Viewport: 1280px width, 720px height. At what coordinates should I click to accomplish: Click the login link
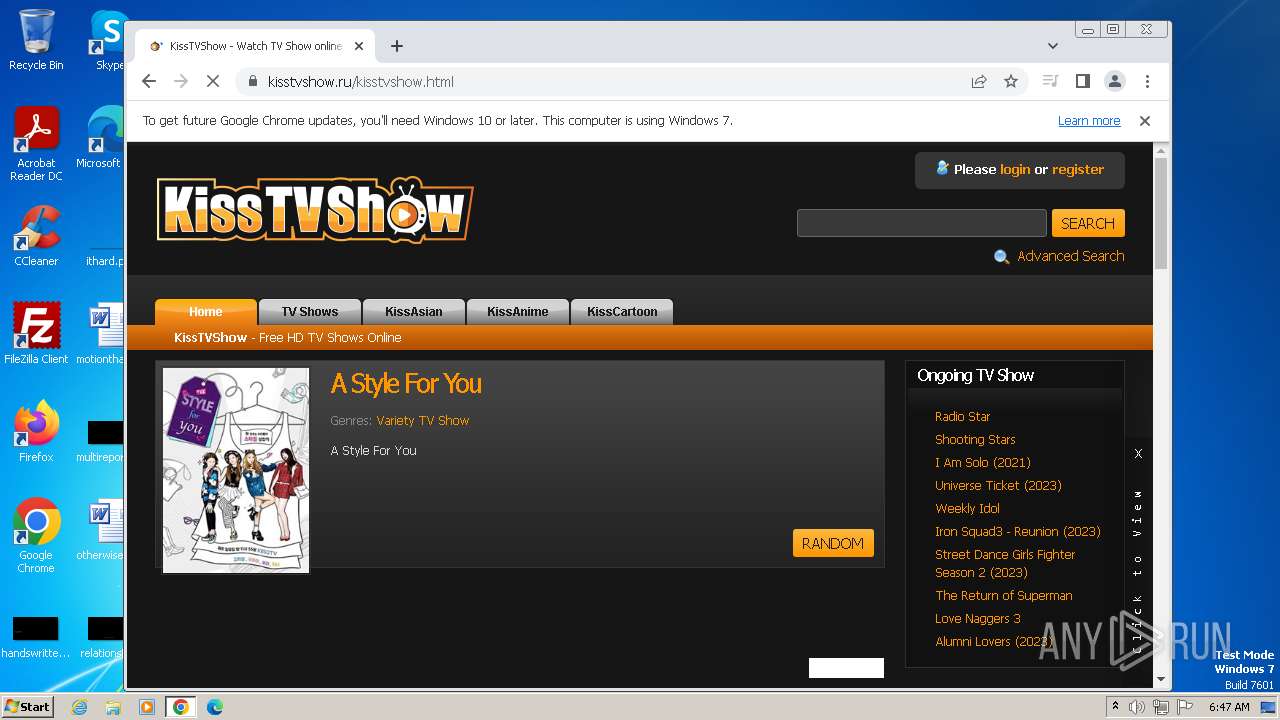pos(1015,169)
